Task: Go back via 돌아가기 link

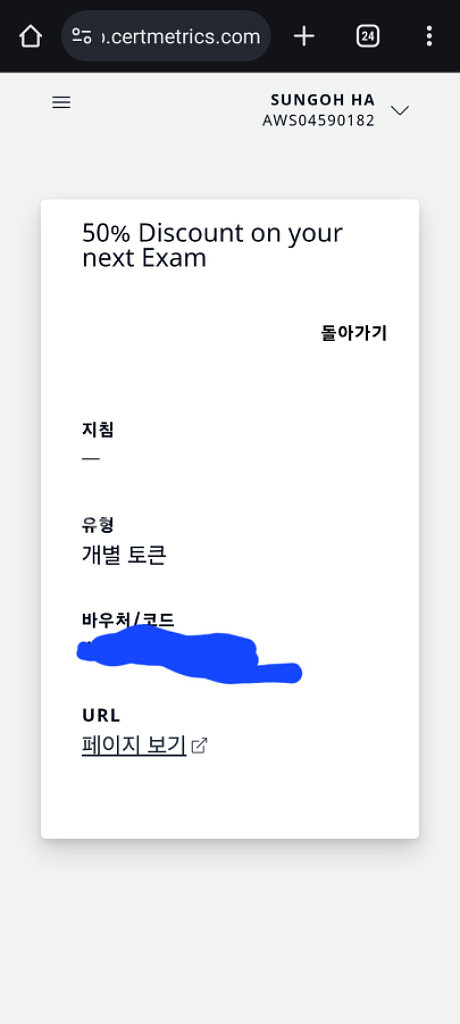Action: [354, 333]
